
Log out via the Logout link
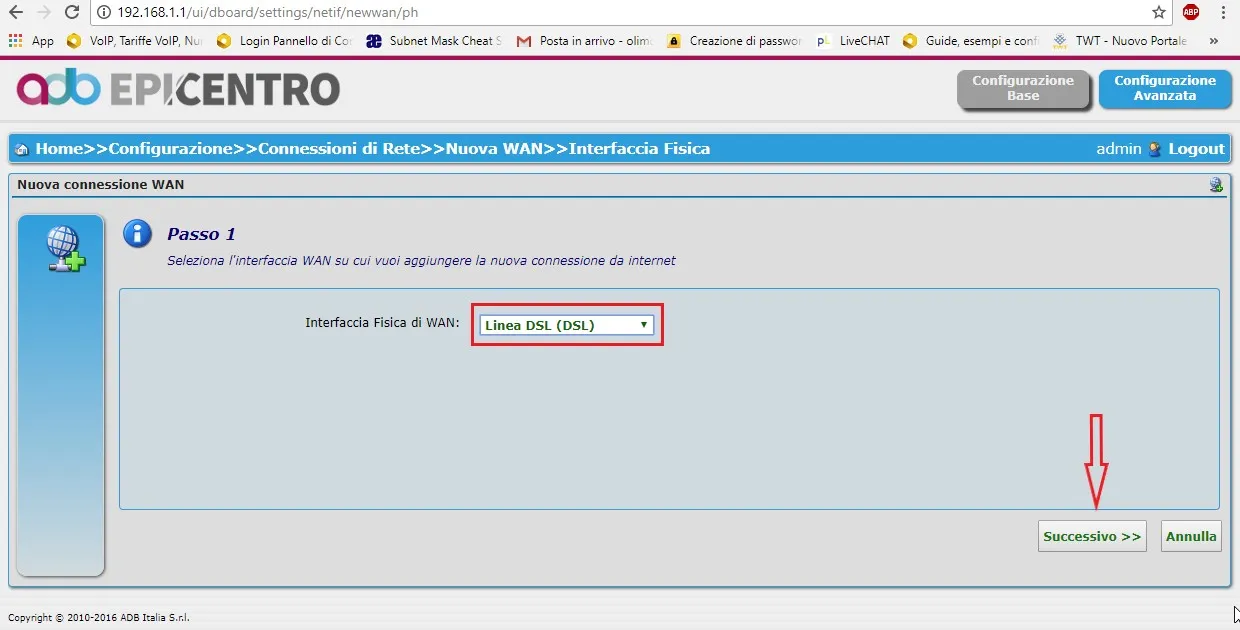(x=1196, y=148)
